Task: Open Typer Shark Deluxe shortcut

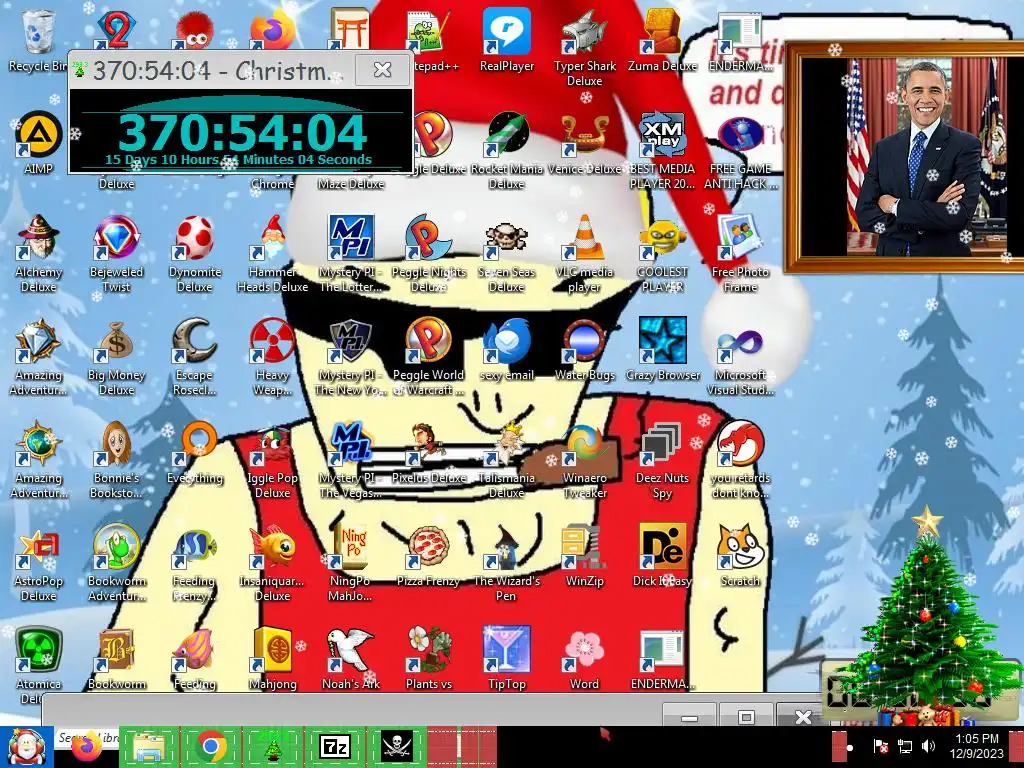Action: pyautogui.click(x=584, y=48)
